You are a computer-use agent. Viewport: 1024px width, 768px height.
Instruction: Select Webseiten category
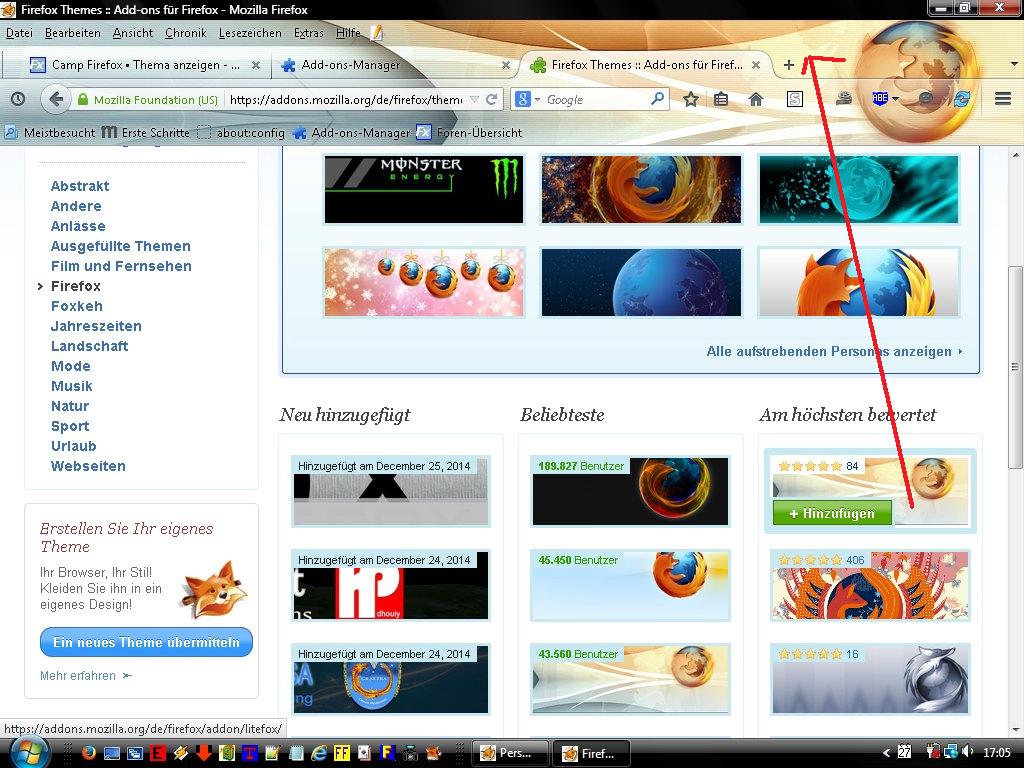[x=88, y=466]
